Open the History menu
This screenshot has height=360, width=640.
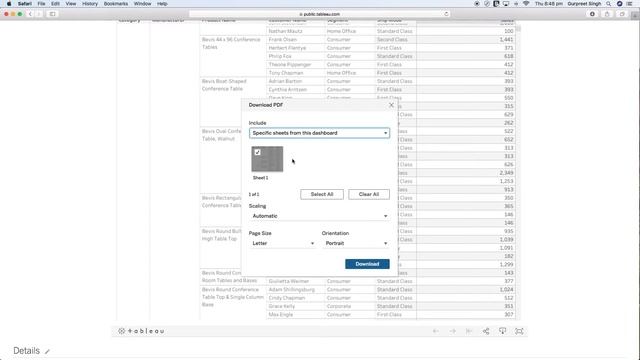pyautogui.click(x=90, y=4)
